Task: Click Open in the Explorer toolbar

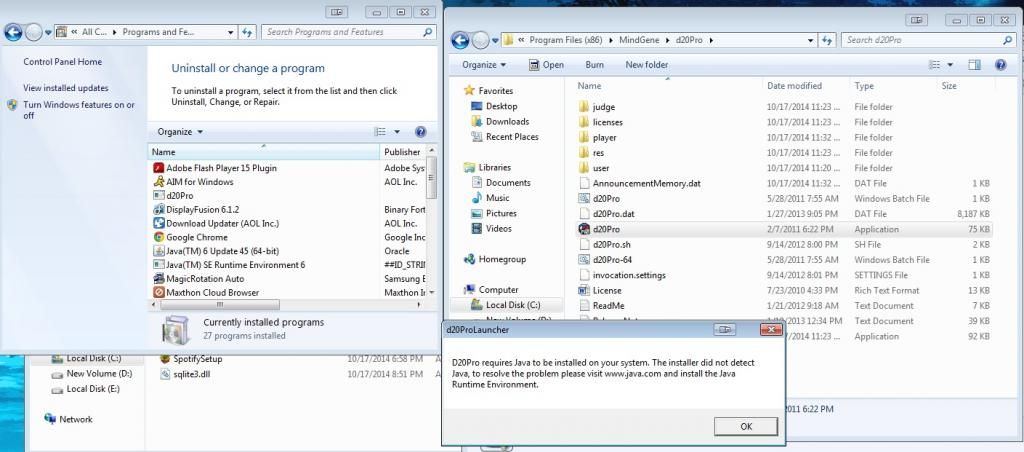Action: [546, 65]
